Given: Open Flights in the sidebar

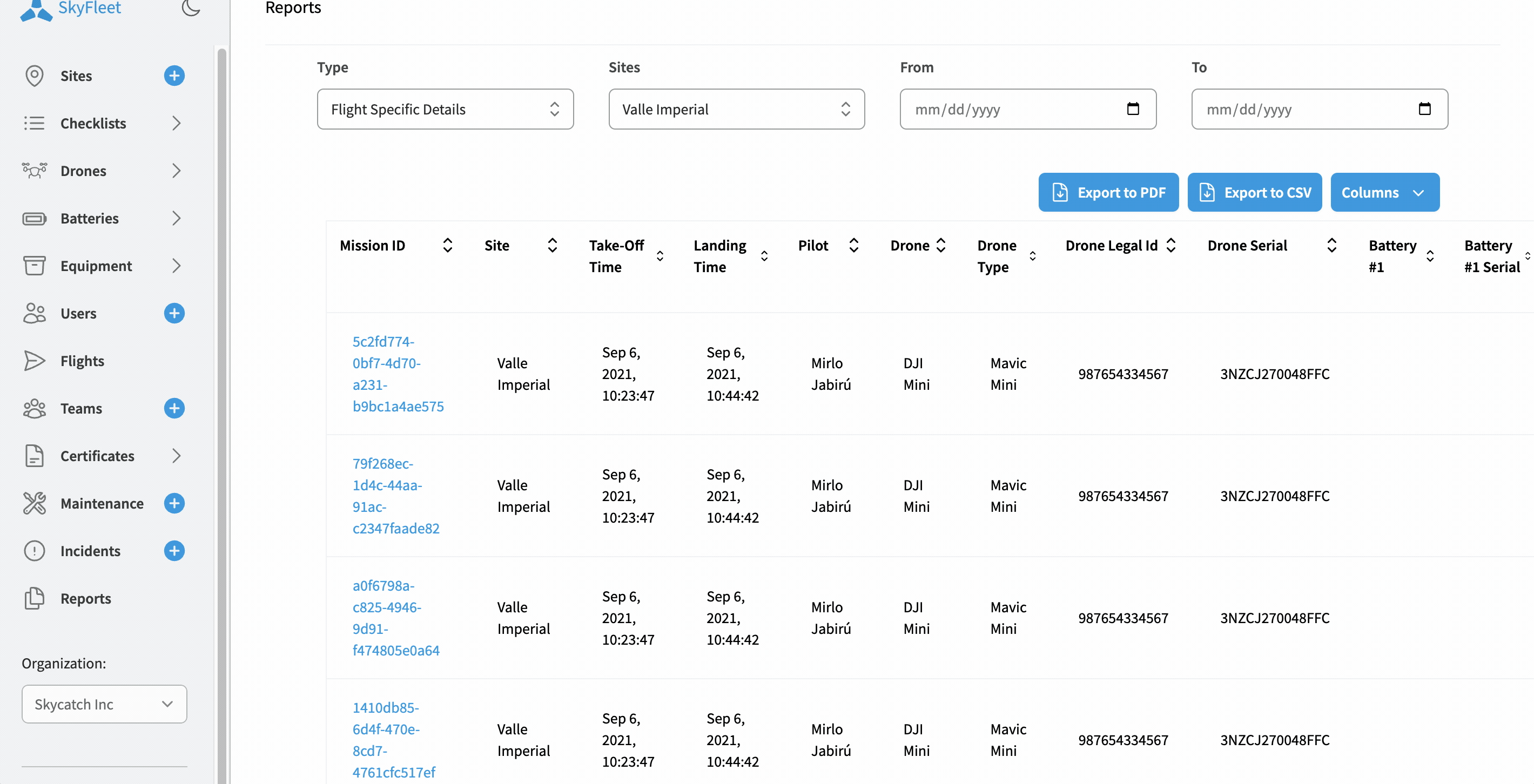Looking at the screenshot, I should (82, 361).
